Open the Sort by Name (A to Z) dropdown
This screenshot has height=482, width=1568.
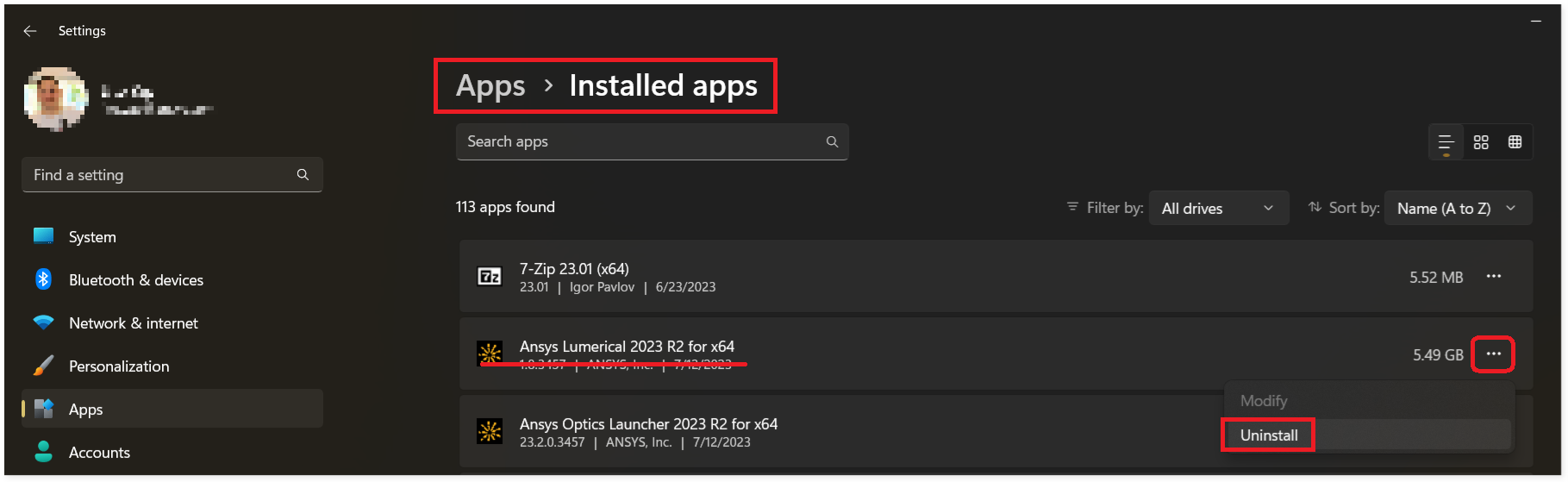1458,209
